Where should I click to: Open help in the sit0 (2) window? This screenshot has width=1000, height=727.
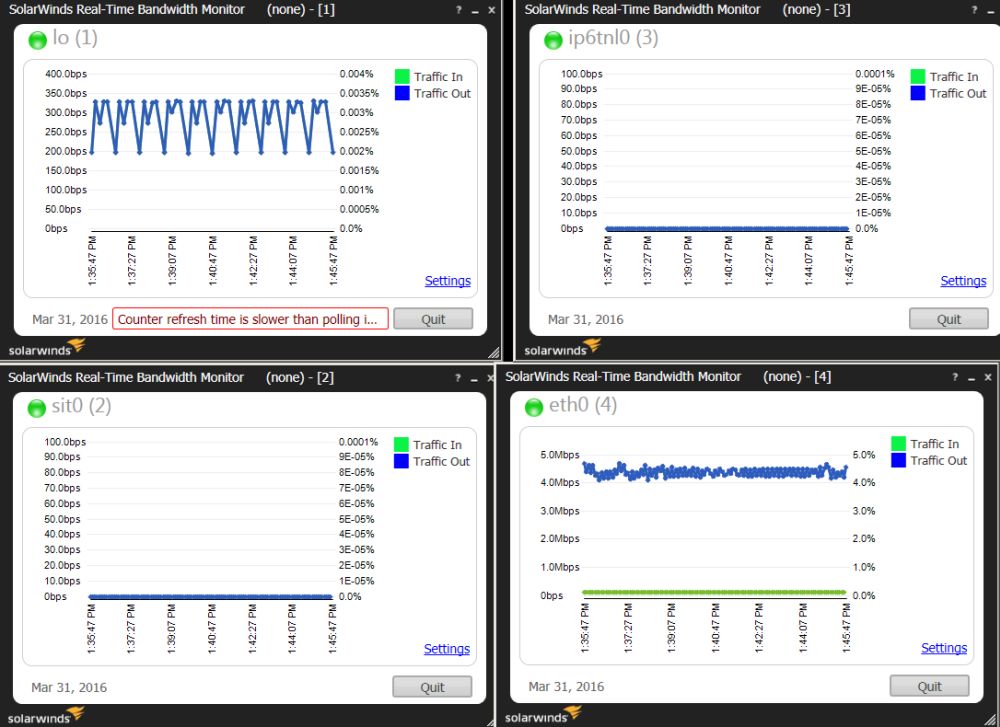coord(457,378)
